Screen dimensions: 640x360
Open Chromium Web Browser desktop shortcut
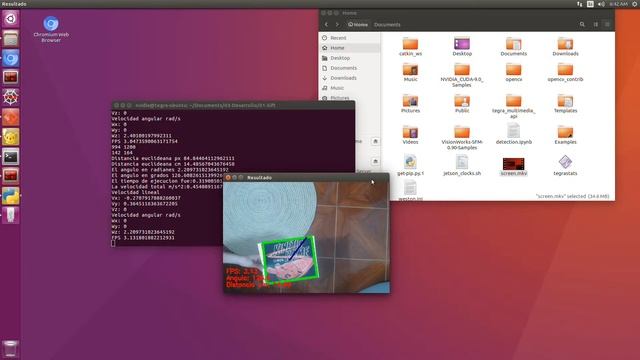51,29
